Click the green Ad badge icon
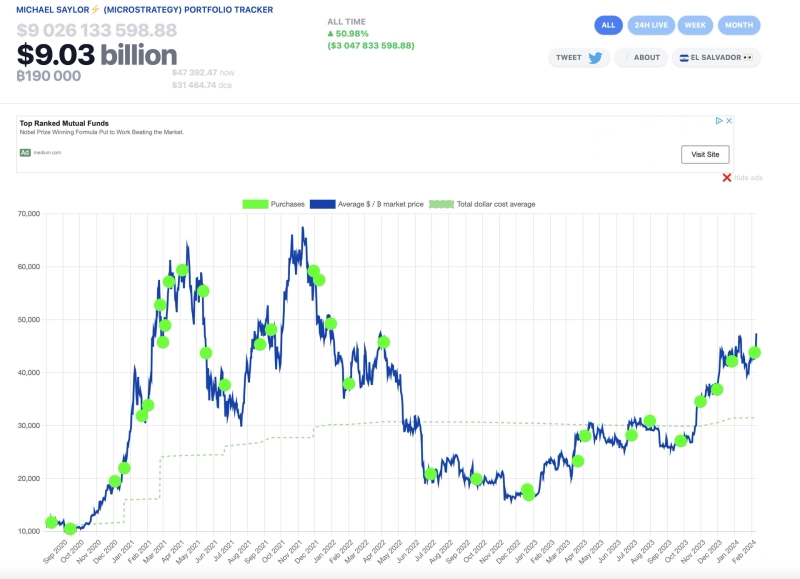 click(25, 152)
